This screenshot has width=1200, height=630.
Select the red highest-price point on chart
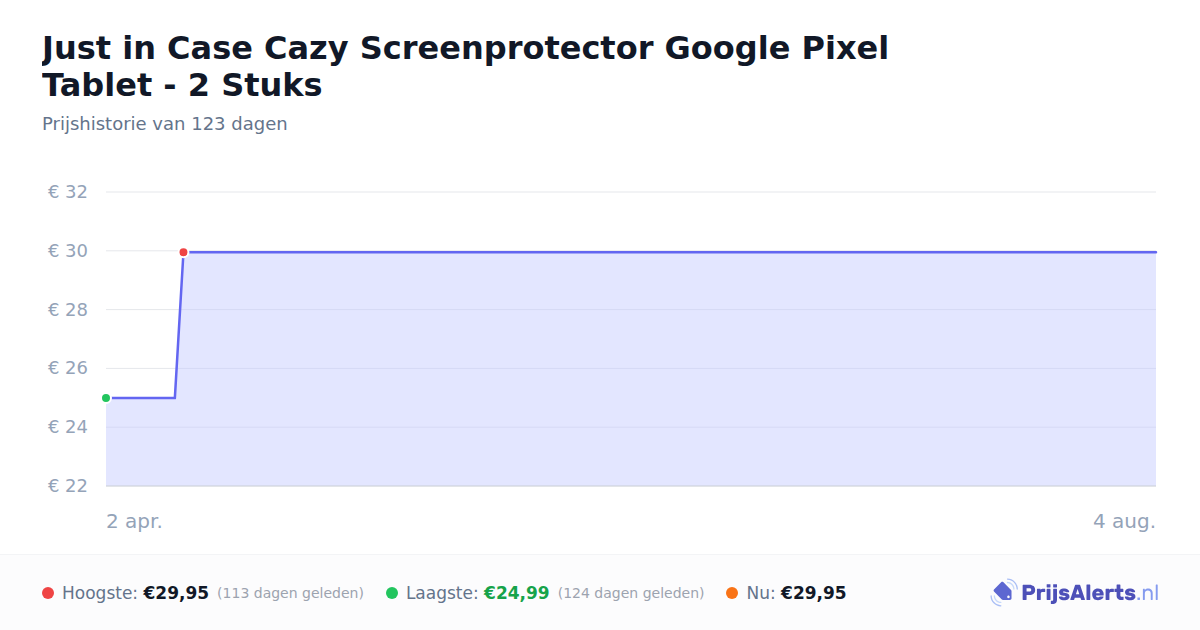(x=183, y=252)
